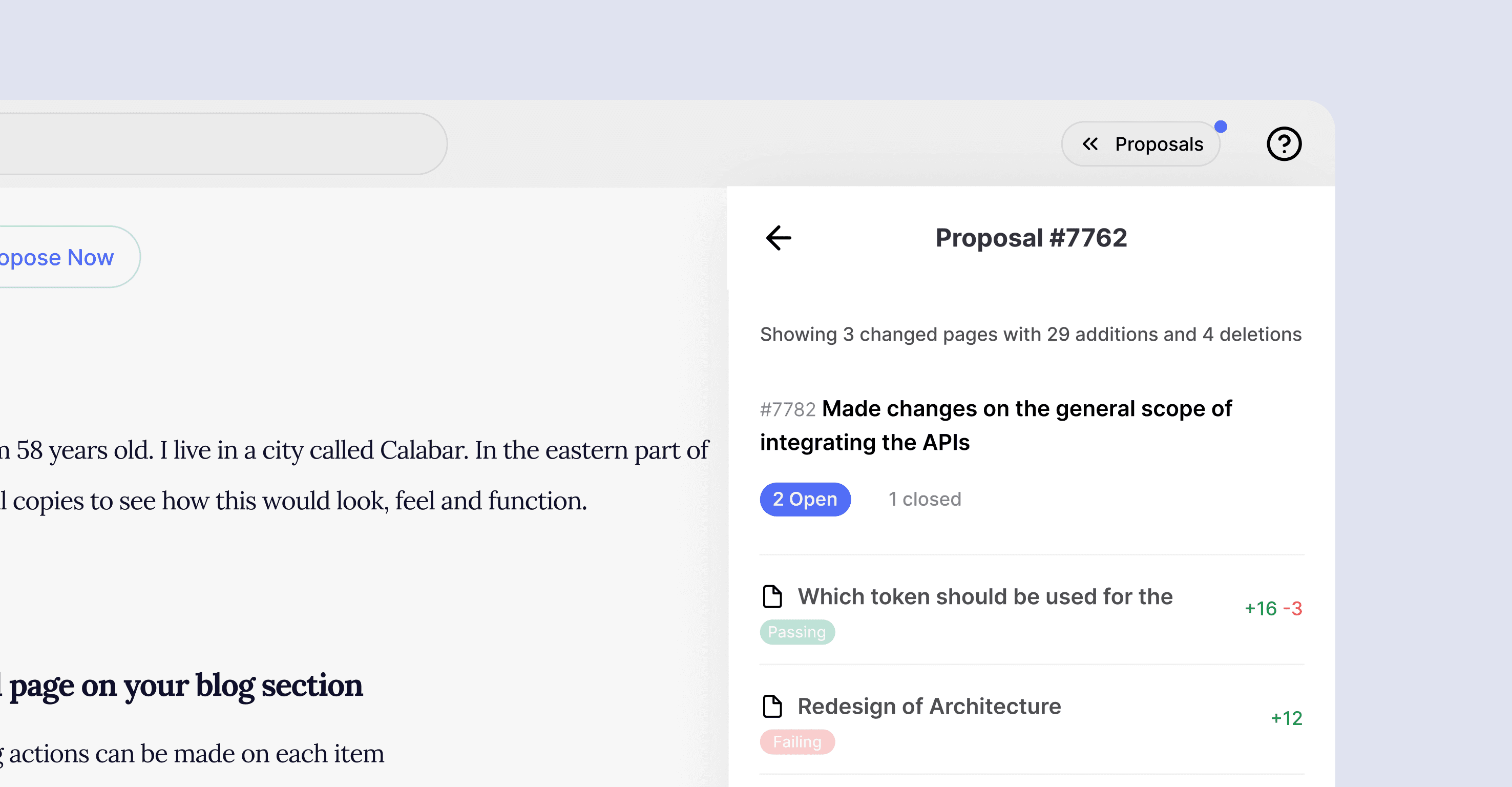Open the Redesign of Architecture page
Viewport: 1512px width, 787px height.
click(x=929, y=707)
